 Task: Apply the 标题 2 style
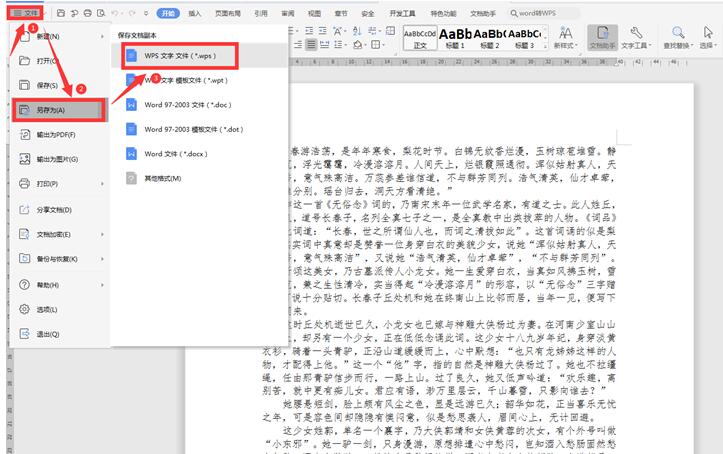pyautogui.click(x=490, y=38)
